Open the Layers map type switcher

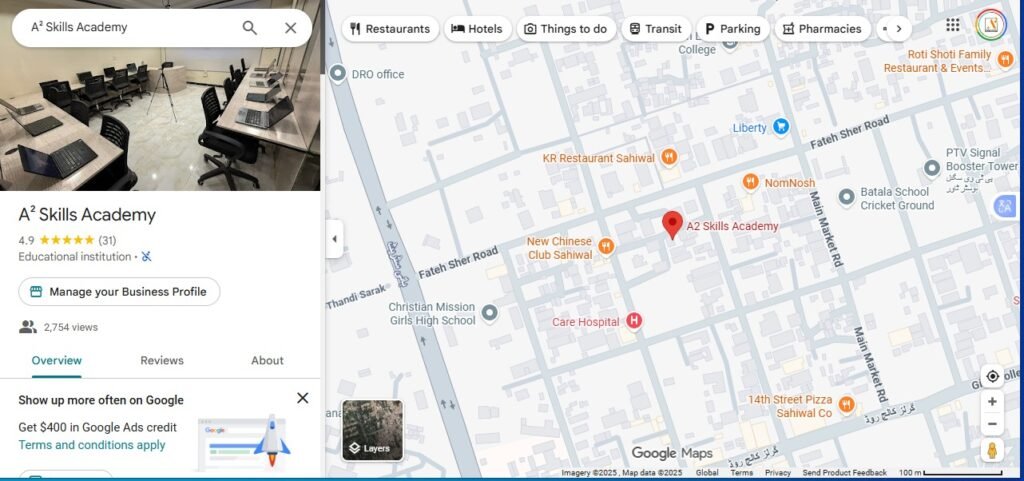(x=372, y=430)
